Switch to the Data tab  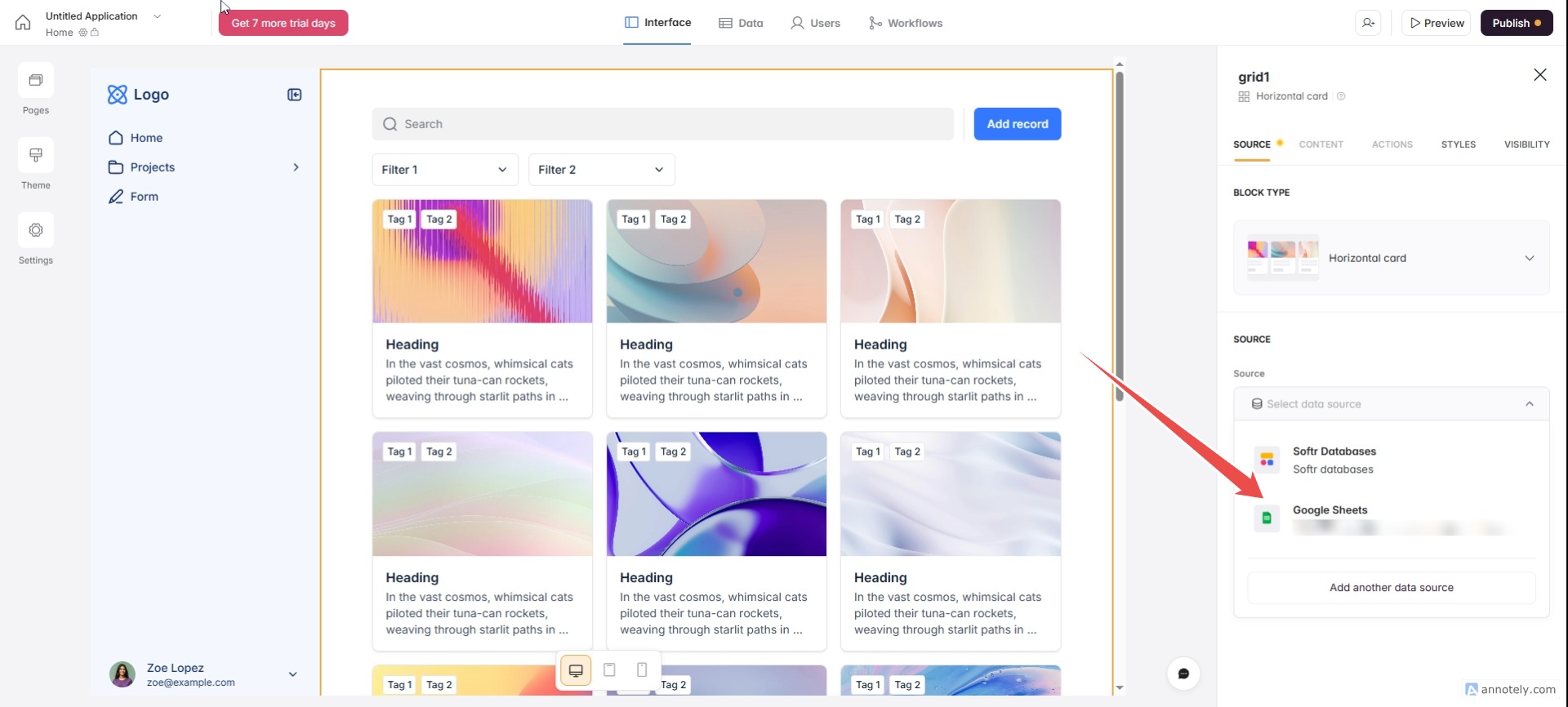741,23
